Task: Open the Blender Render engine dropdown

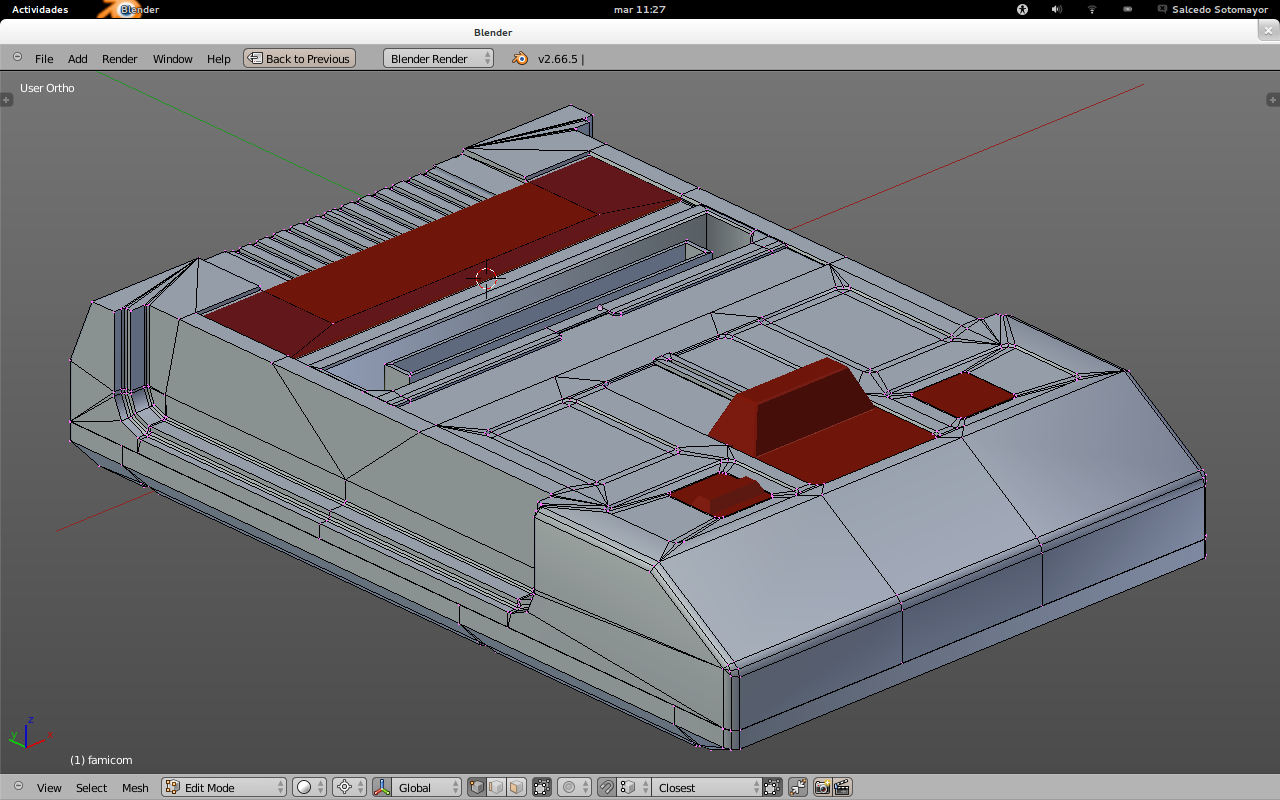Action: 438,59
